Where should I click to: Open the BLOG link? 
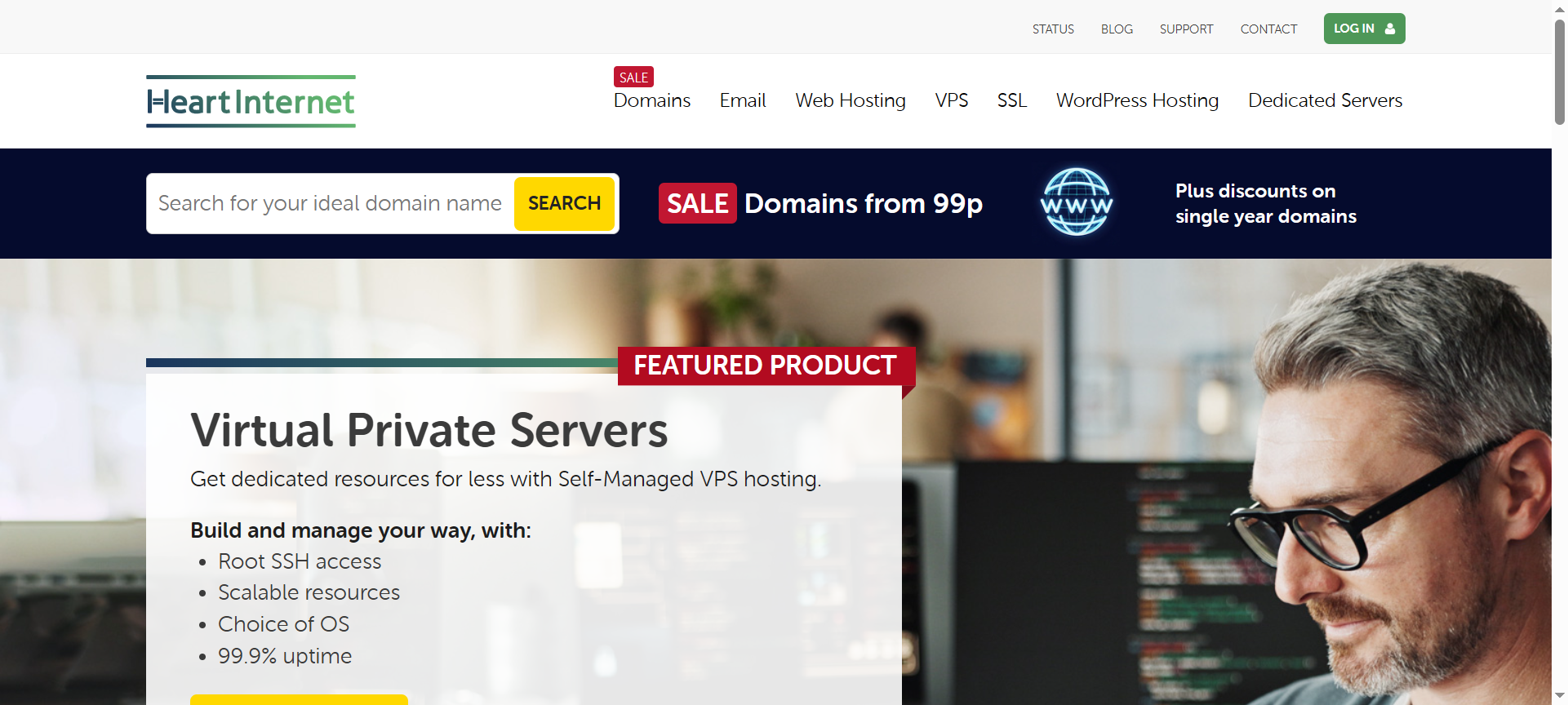(1117, 29)
